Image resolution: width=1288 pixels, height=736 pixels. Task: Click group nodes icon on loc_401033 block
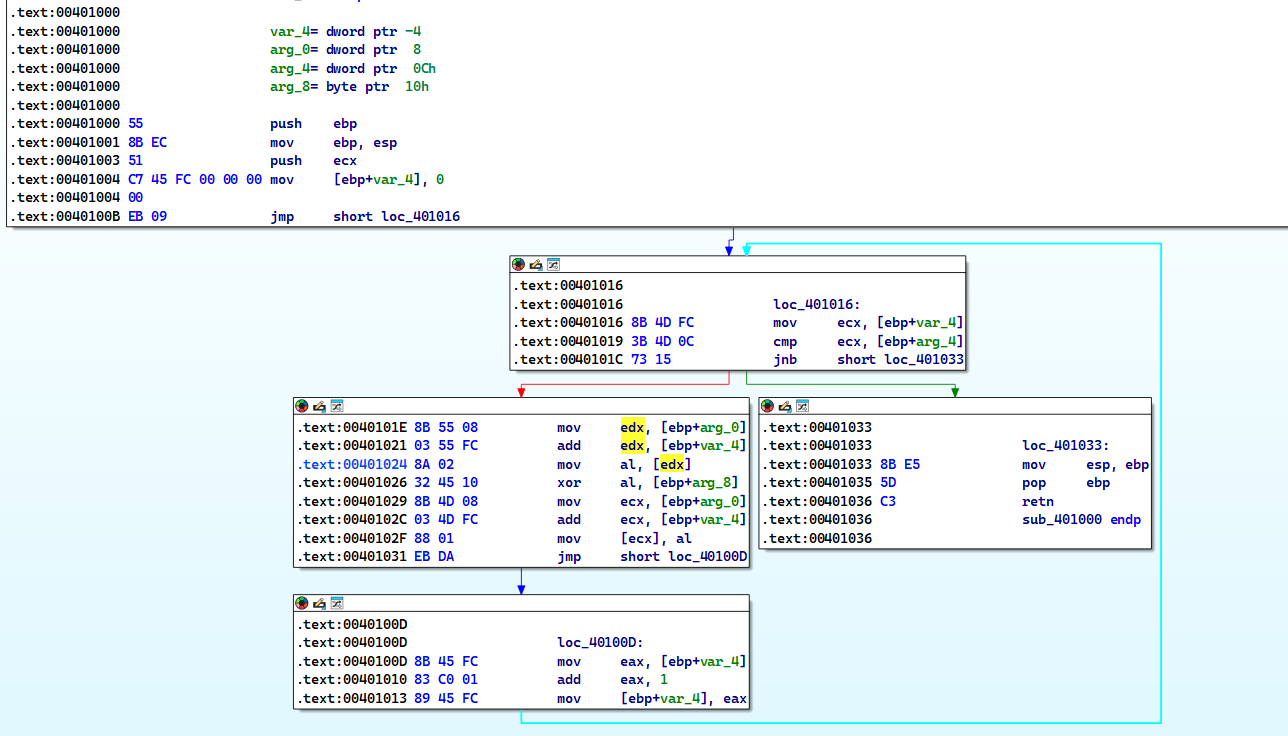click(x=802, y=406)
